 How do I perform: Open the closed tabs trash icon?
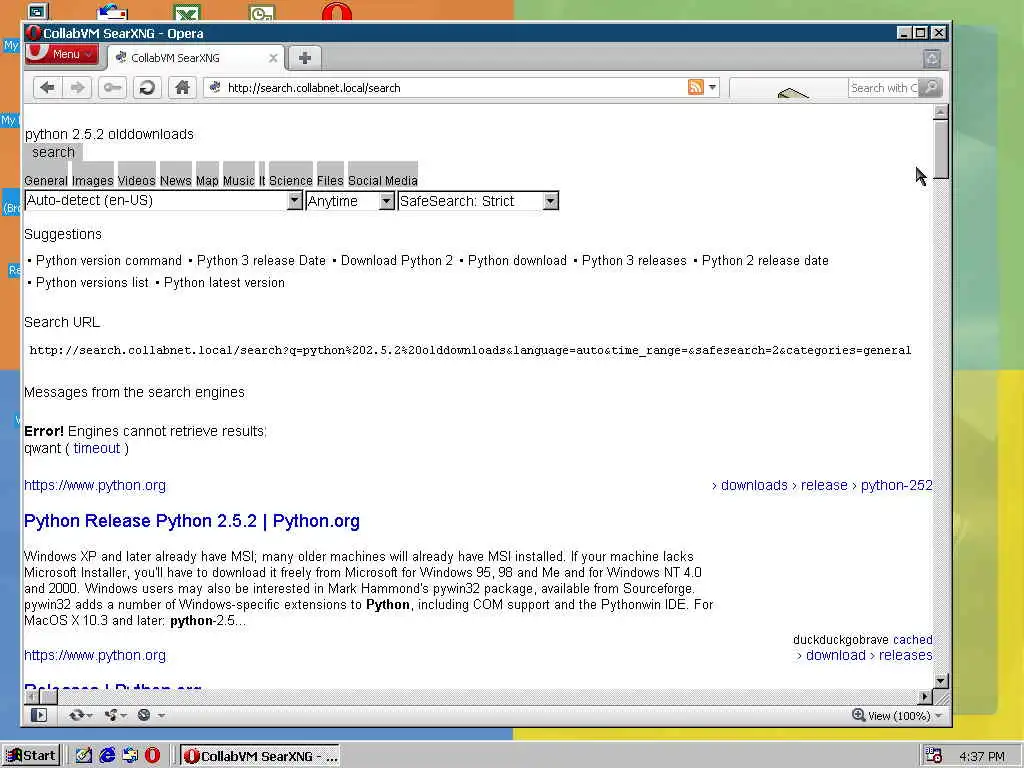point(932,58)
